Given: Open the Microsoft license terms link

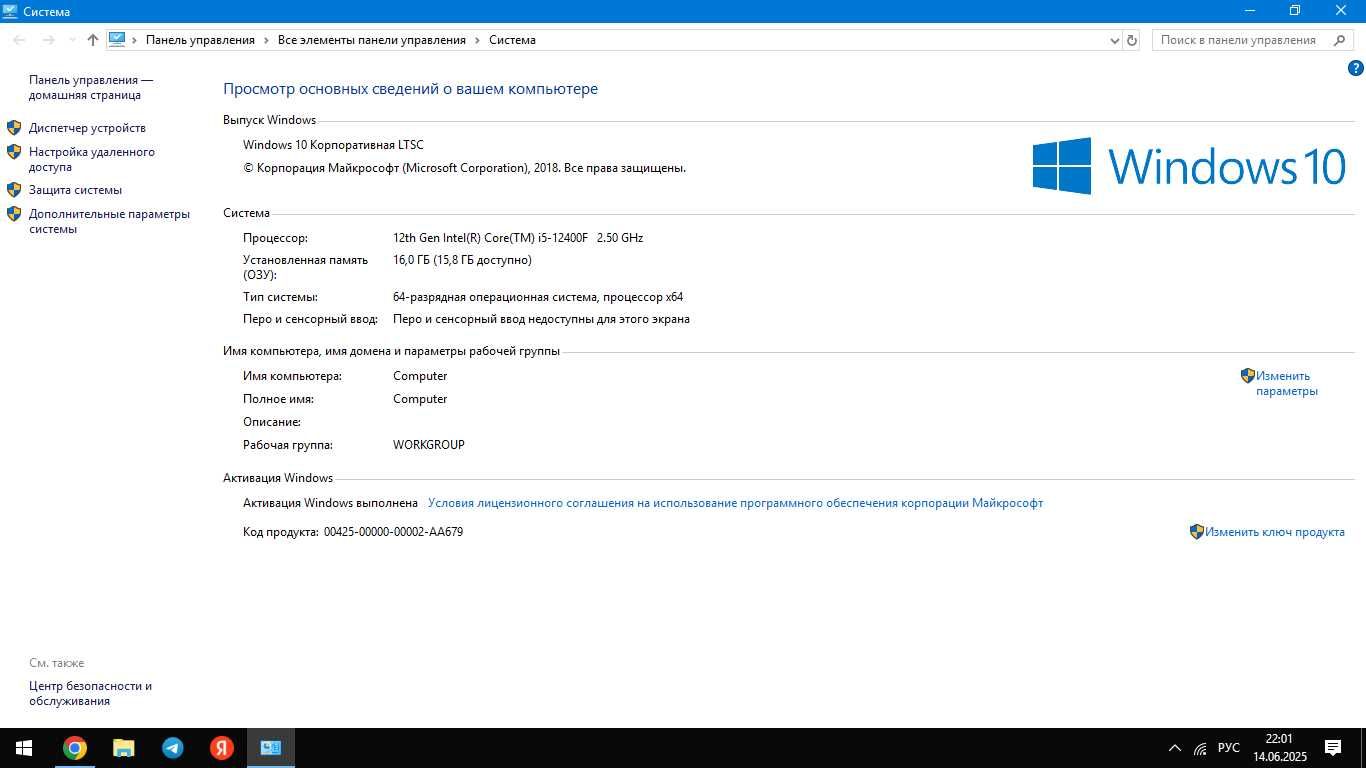Looking at the screenshot, I should 735,503.
